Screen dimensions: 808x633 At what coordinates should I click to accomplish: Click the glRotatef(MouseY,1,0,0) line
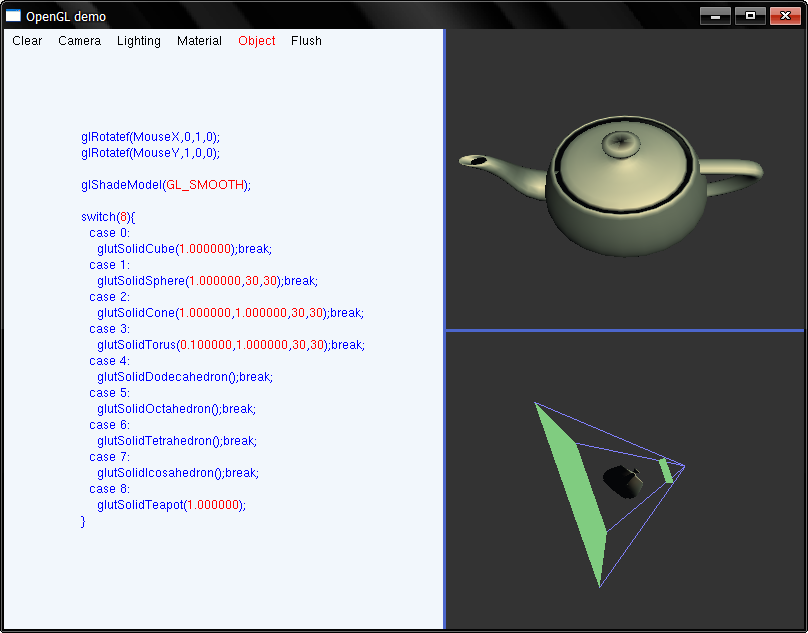click(x=150, y=153)
